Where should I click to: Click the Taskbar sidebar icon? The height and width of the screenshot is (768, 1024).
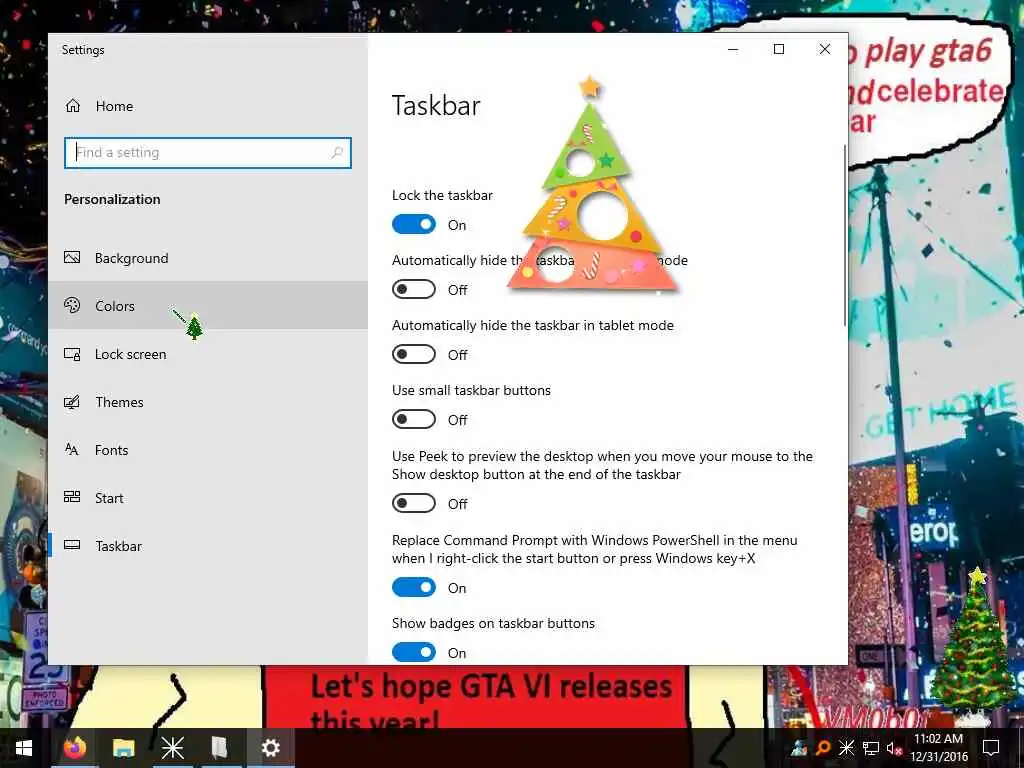[72, 545]
